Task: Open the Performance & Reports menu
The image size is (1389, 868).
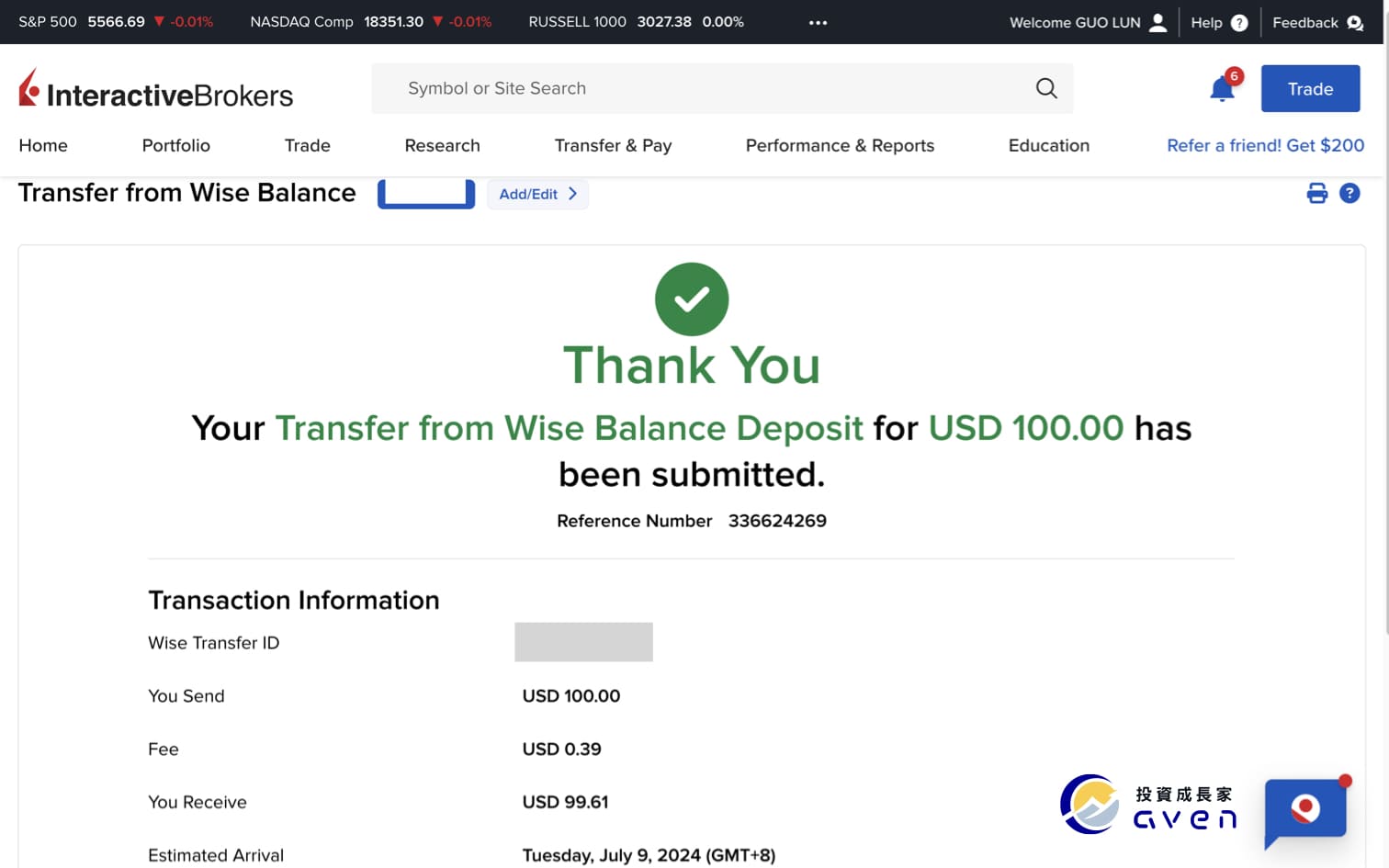Action: pyautogui.click(x=840, y=145)
